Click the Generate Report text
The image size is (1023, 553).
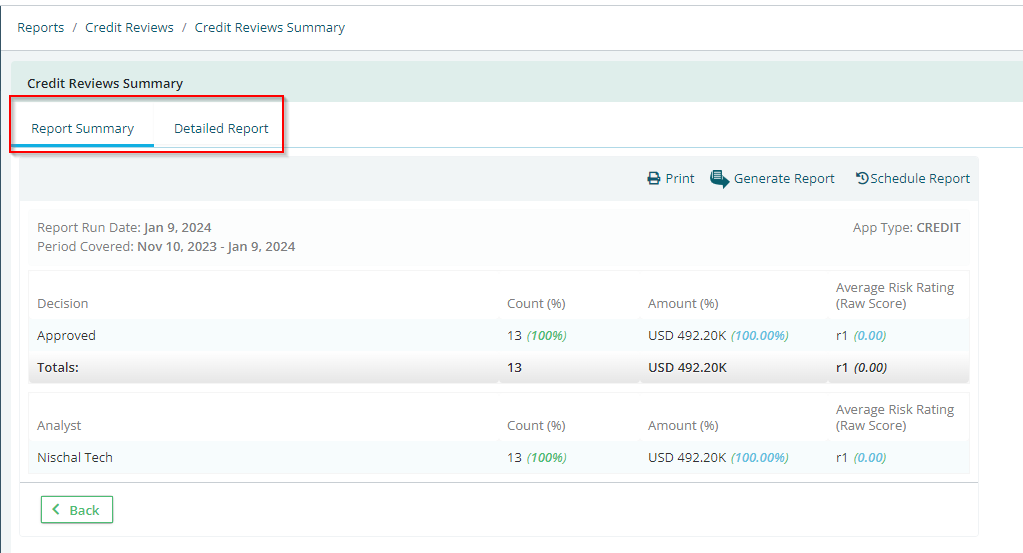point(784,179)
